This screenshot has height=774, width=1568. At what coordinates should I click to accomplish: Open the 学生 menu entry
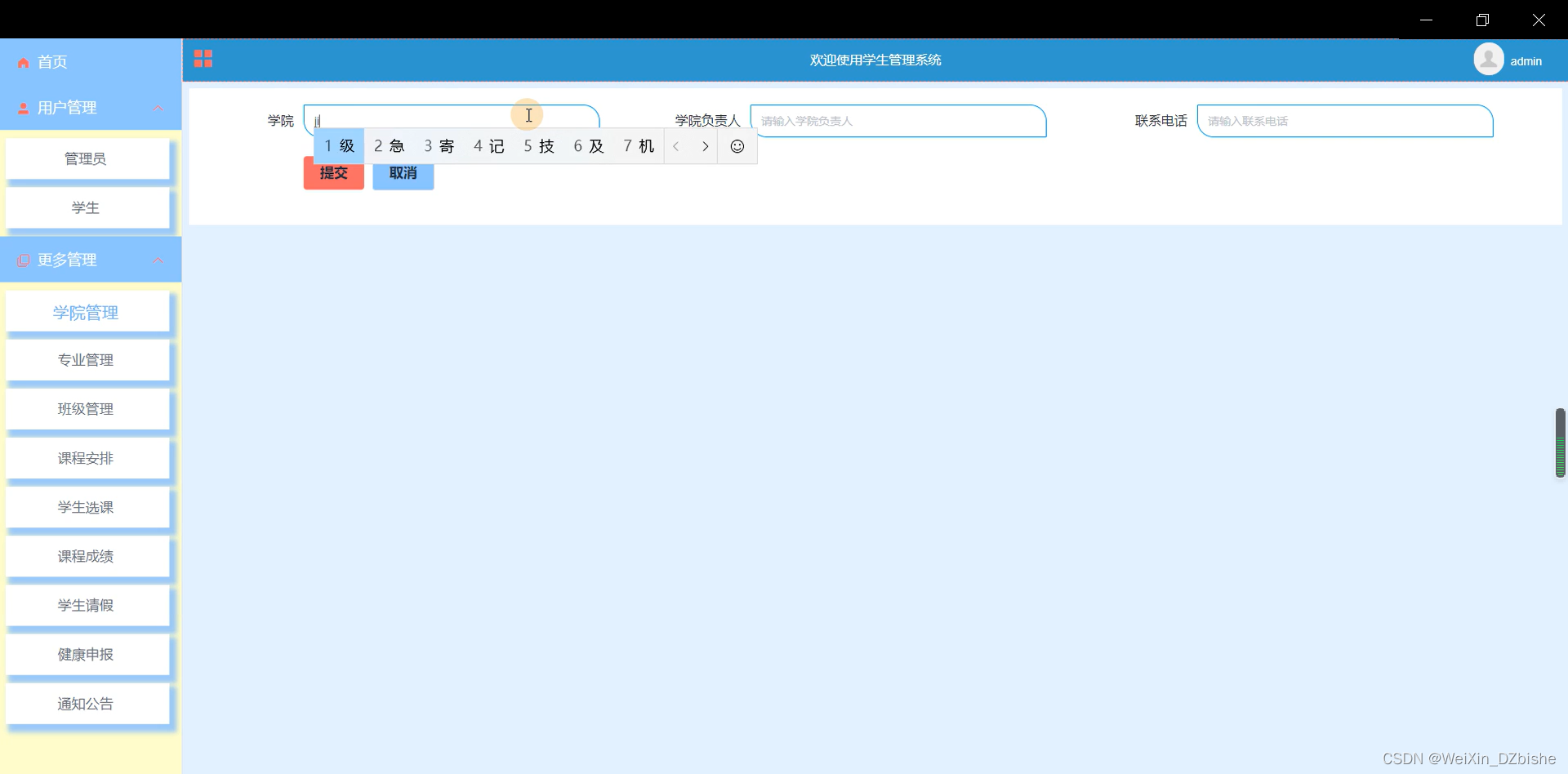coord(87,207)
